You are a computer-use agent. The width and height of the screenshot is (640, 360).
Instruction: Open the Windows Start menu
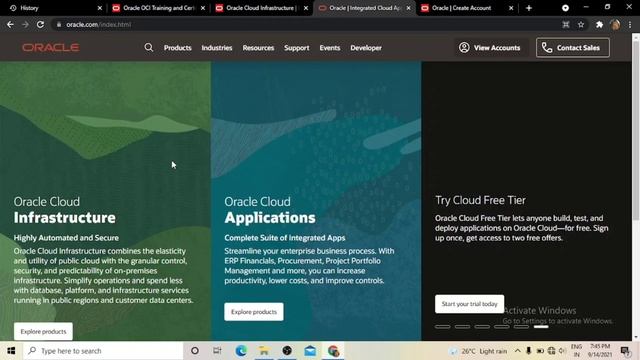[11, 351]
